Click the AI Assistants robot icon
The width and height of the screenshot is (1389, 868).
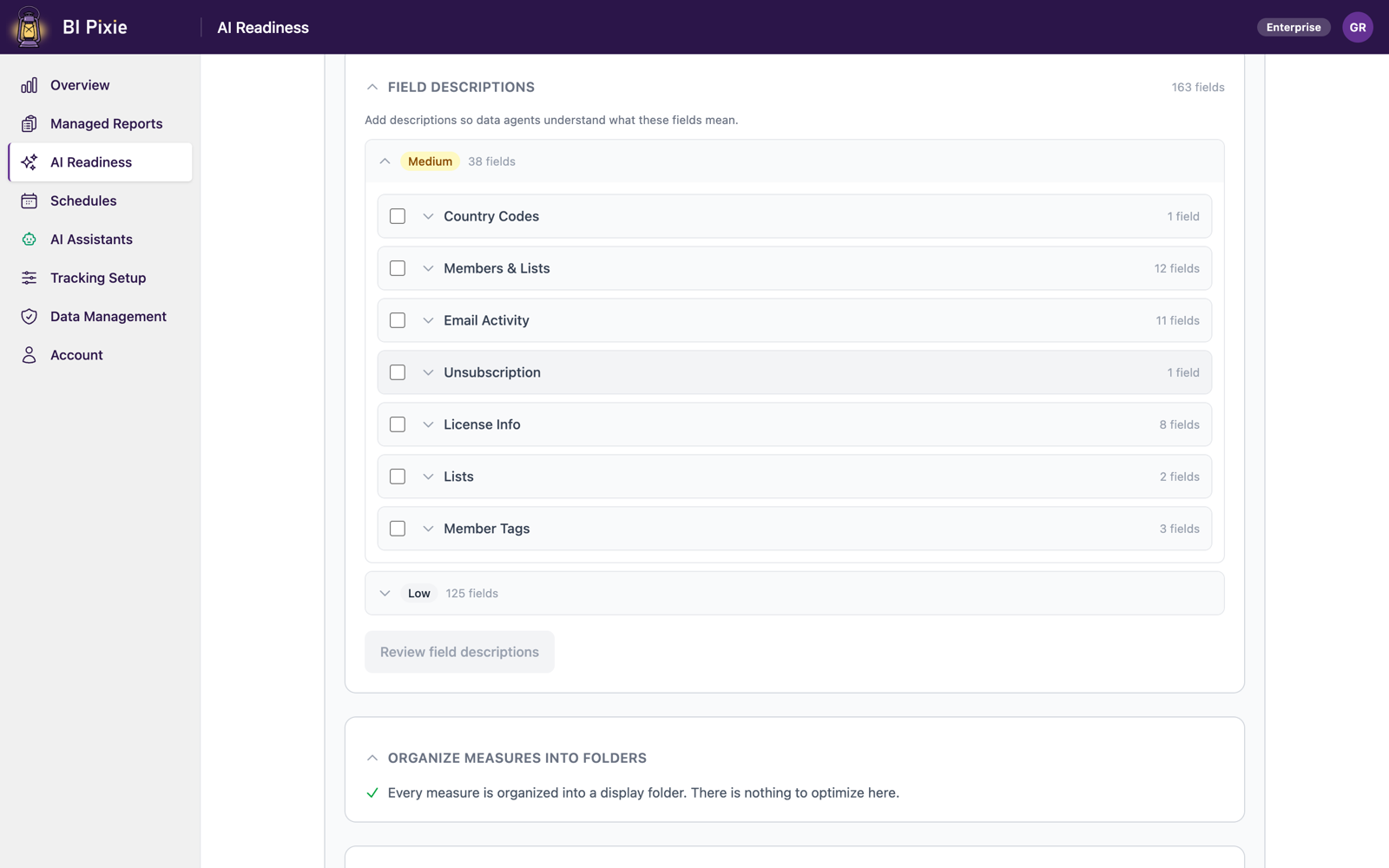click(30, 240)
